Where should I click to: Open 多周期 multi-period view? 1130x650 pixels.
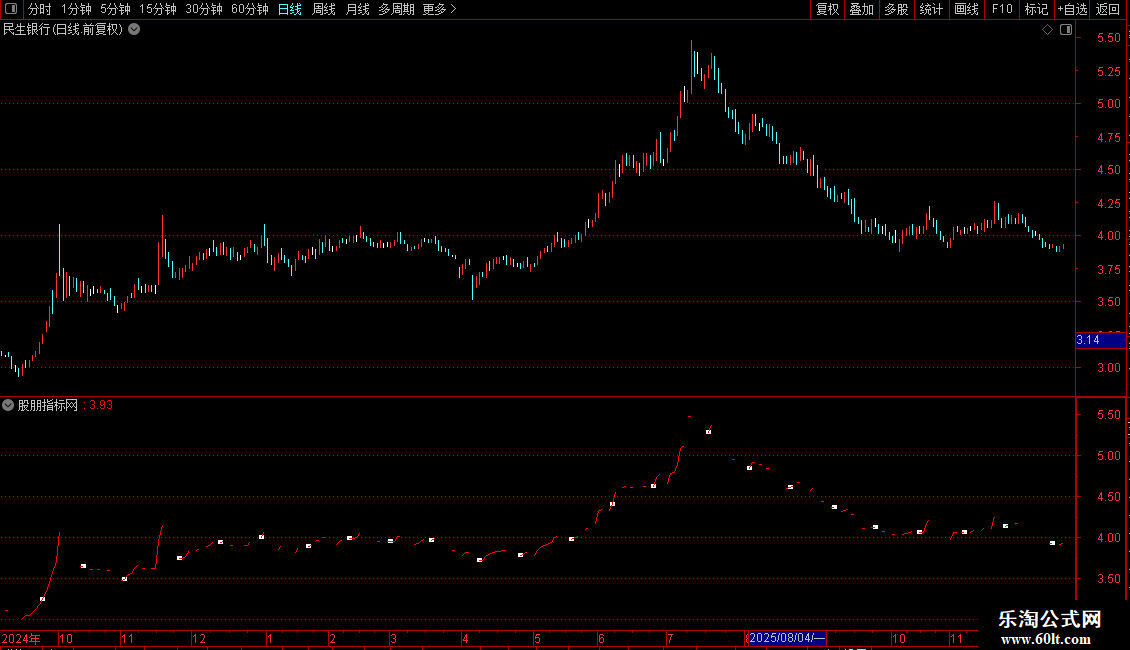point(396,9)
